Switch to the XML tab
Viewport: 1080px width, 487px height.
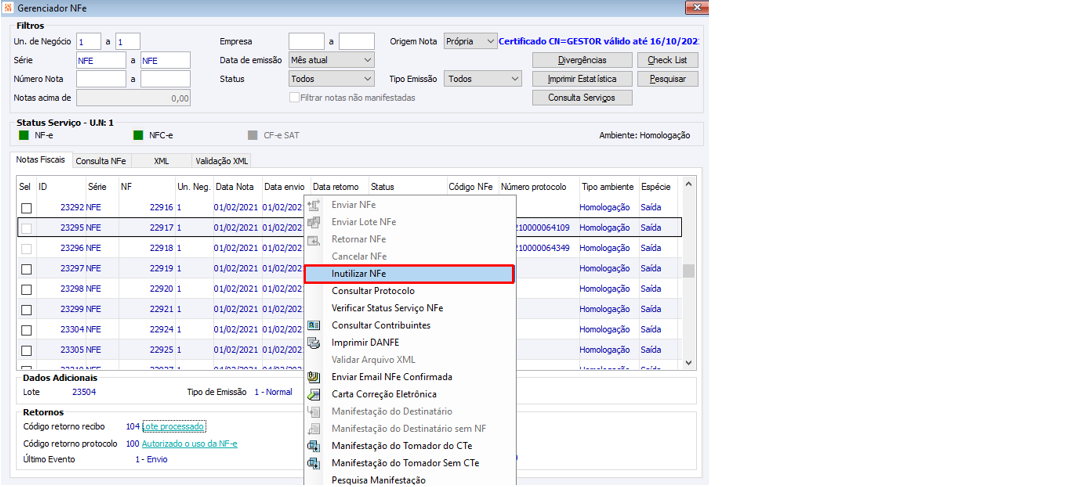tap(161, 161)
